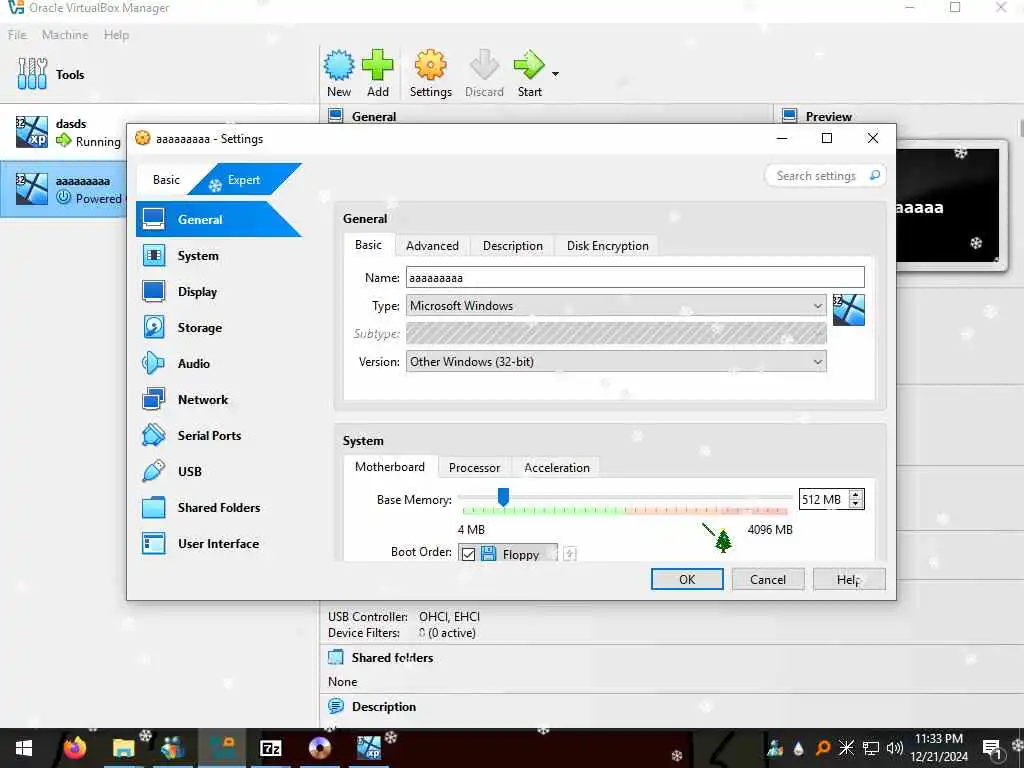The width and height of the screenshot is (1024, 768).
Task: Open the notification center icon
Action: tap(991, 748)
